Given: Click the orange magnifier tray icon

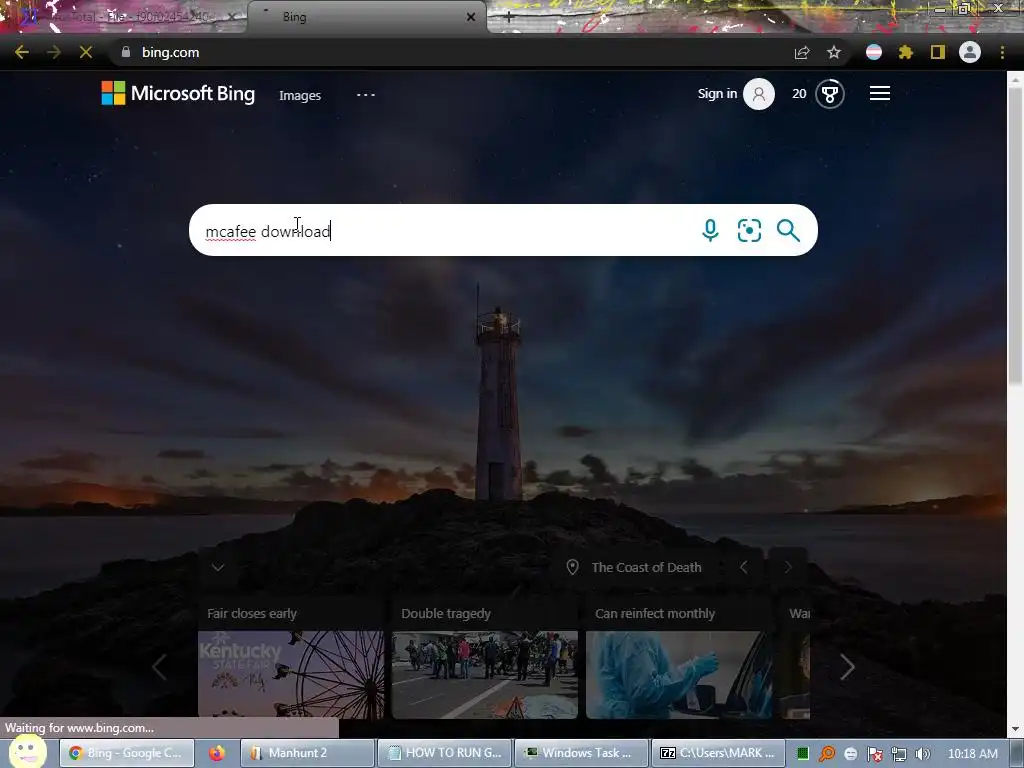Looking at the screenshot, I should [827, 754].
